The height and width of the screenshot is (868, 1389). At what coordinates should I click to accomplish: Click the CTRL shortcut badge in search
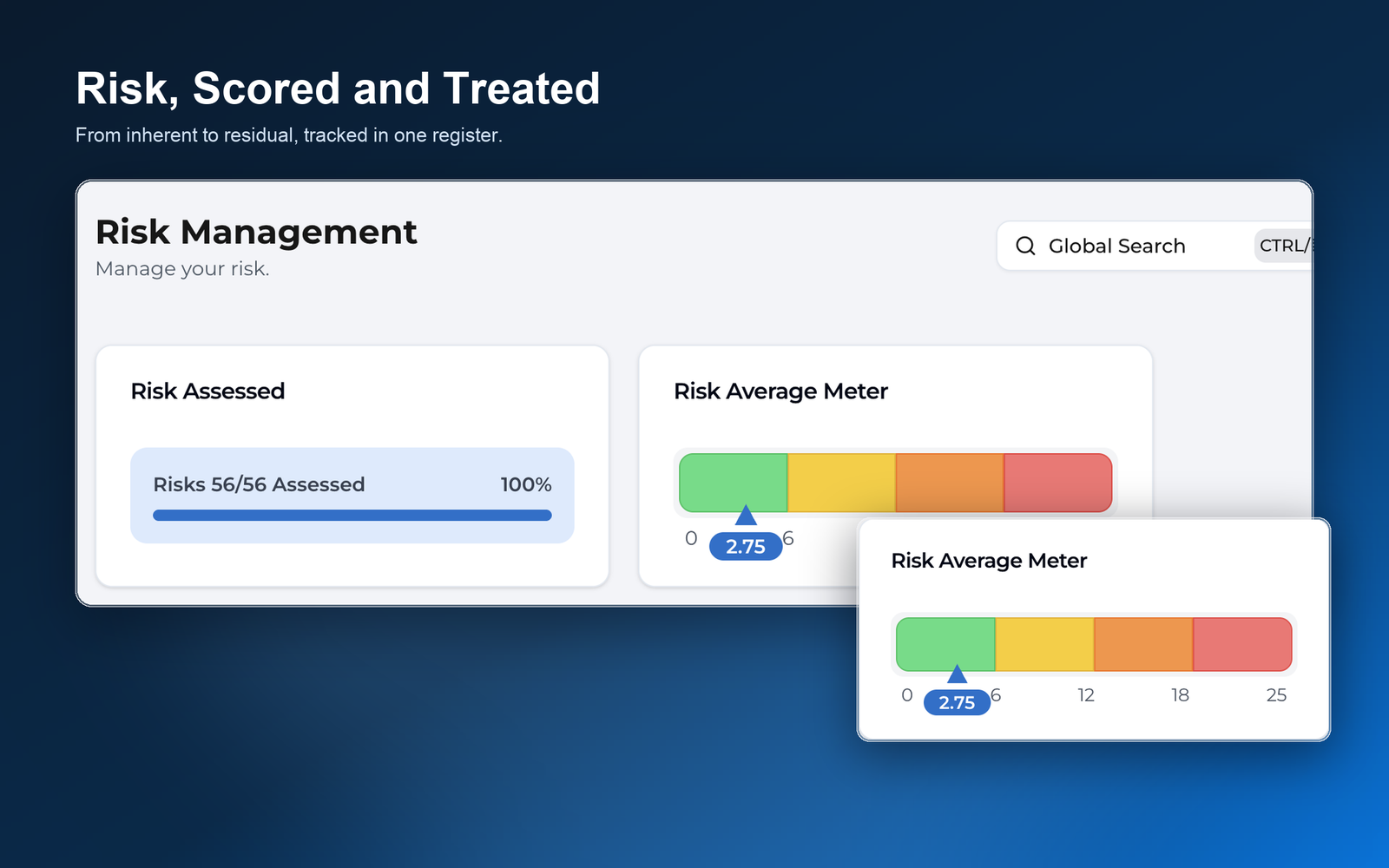(1285, 246)
